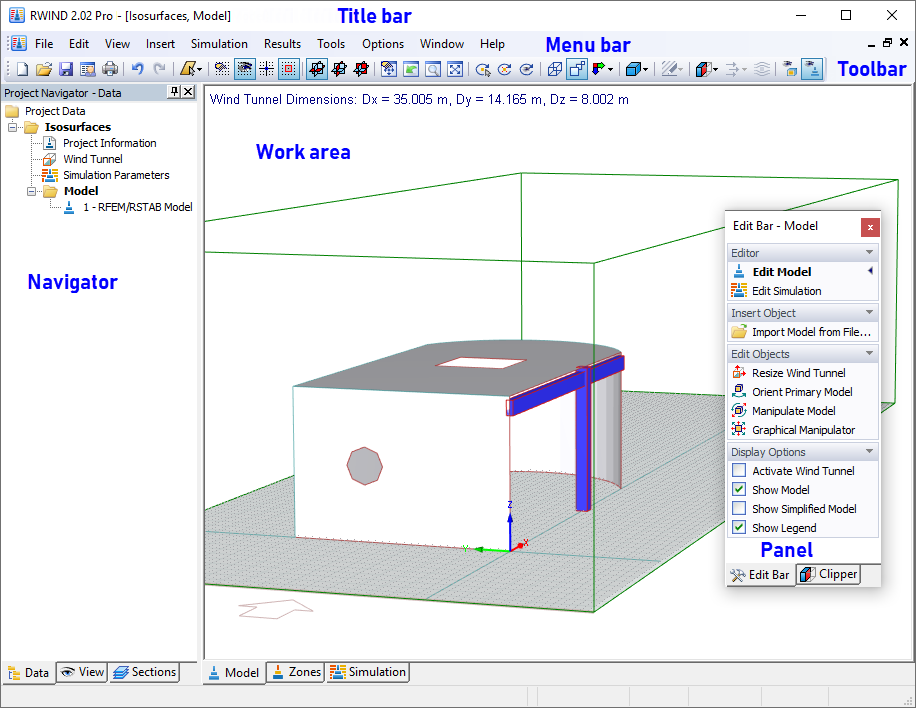916x708 pixels.
Task: Toggle the Project Navigator pin button
Action: click(174, 92)
